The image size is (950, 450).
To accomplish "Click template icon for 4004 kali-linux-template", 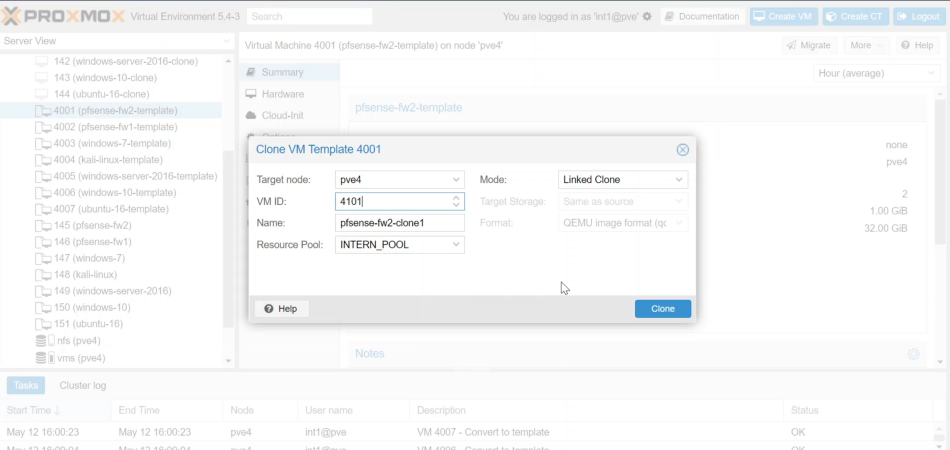I will click(x=43, y=160).
